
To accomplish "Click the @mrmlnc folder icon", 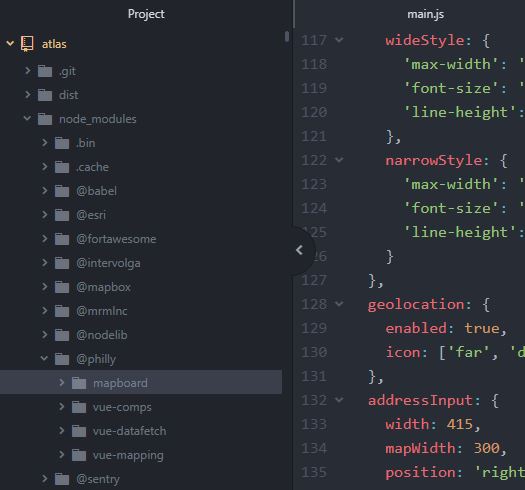I will point(62,311).
